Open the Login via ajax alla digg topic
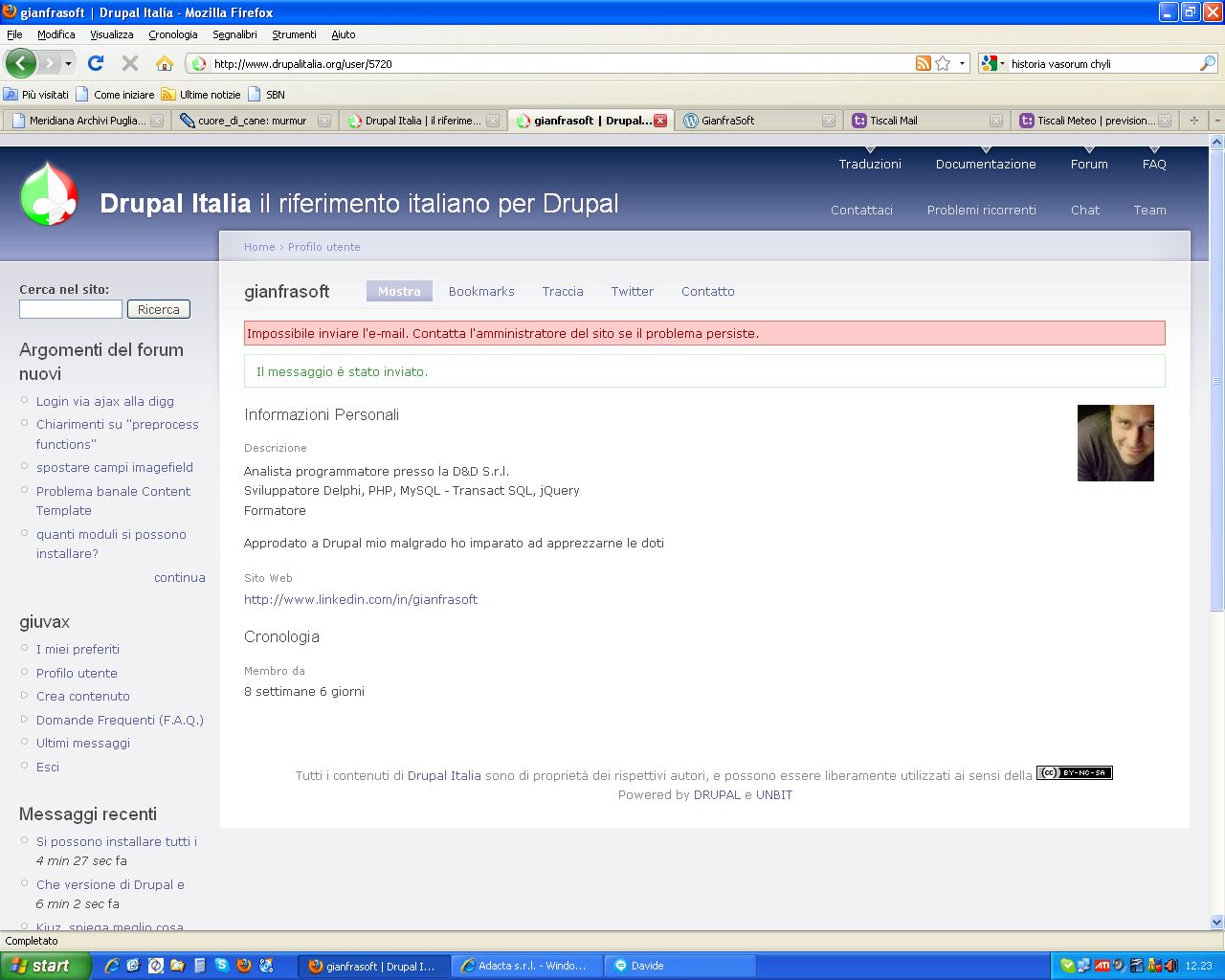 point(105,401)
